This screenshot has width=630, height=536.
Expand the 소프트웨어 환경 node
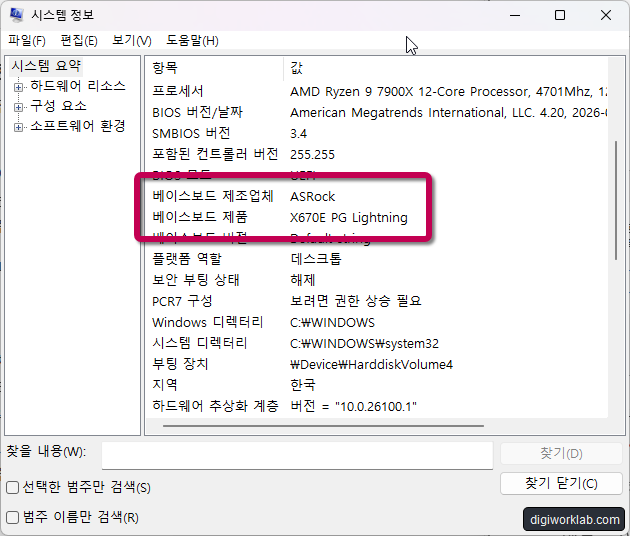pyautogui.click(x=18, y=127)
